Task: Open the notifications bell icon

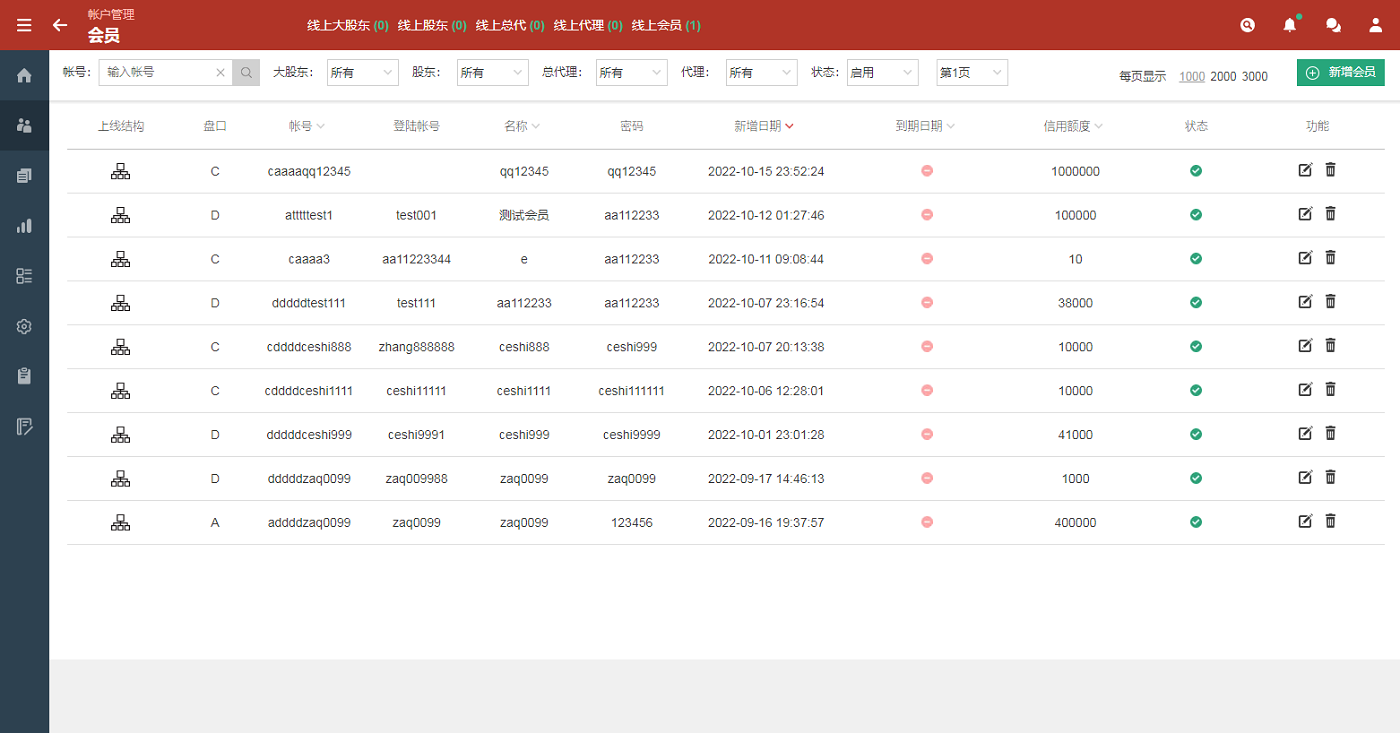Action: pos(1289,25)
